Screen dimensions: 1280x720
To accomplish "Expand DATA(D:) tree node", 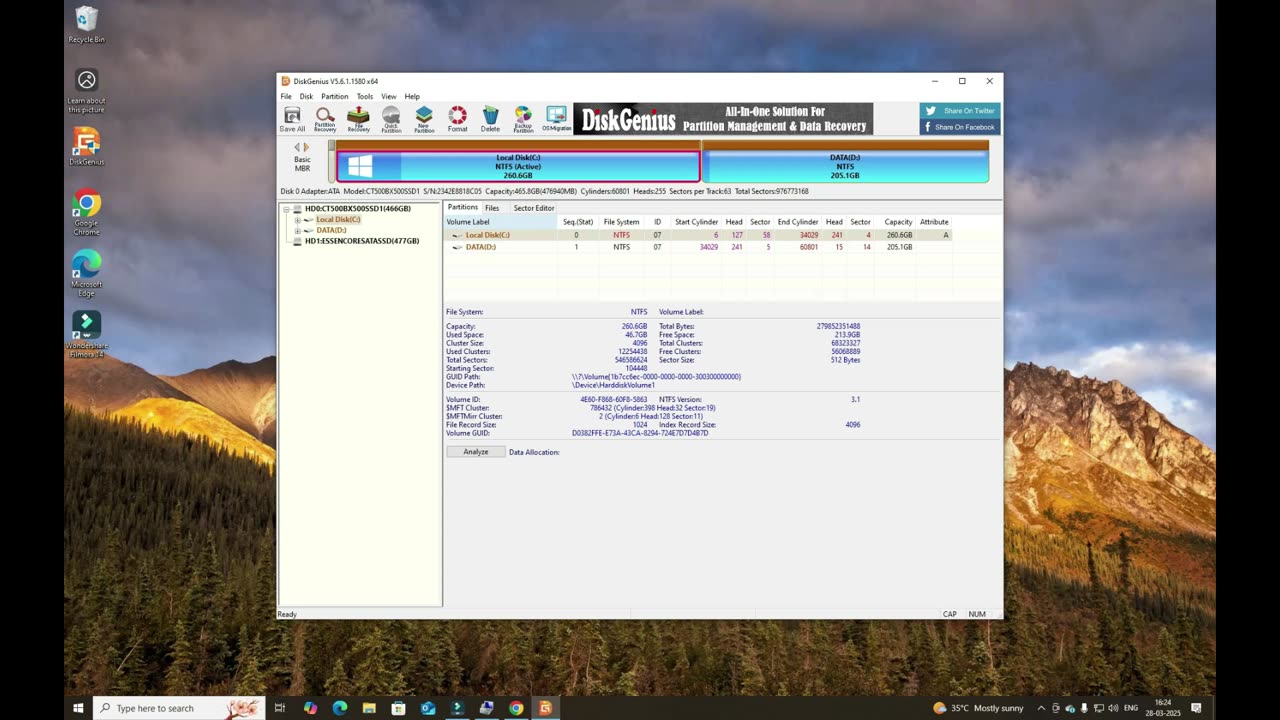I will pos(297,231).
